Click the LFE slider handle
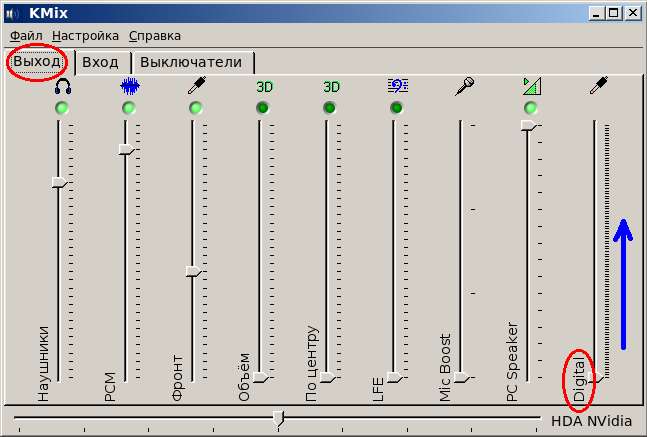Screen dimensions: 647x437 pos(394,377)
